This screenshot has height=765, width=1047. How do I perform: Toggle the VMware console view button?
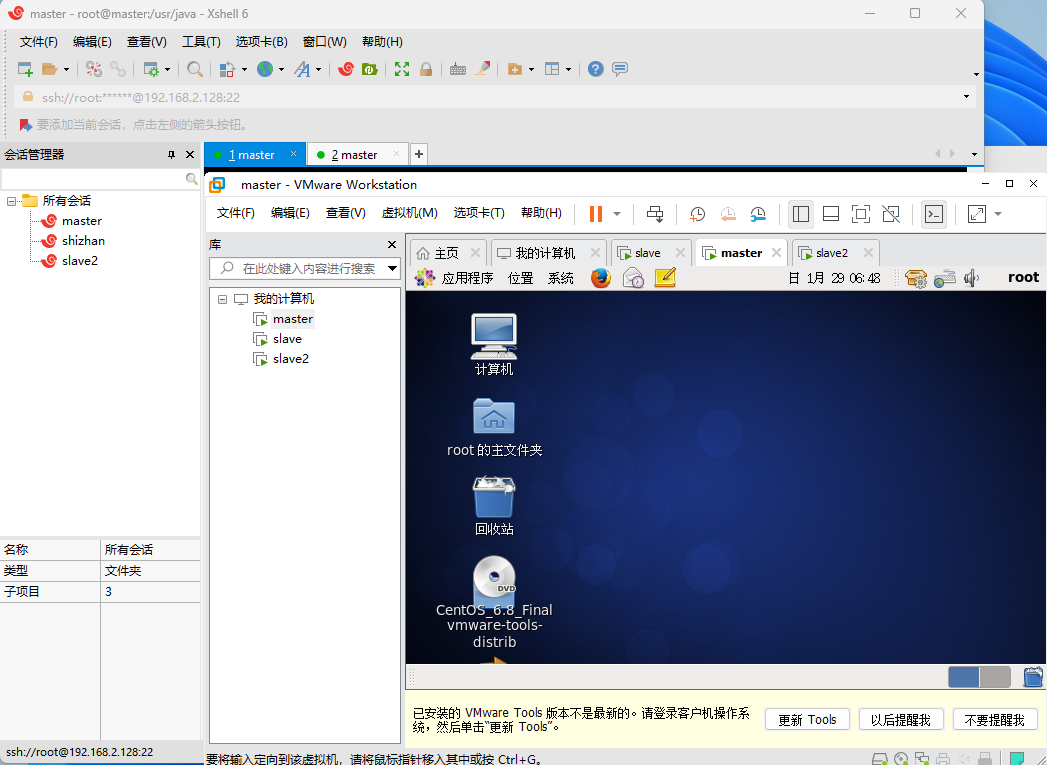pyautogui.click(x=933, y=214)
